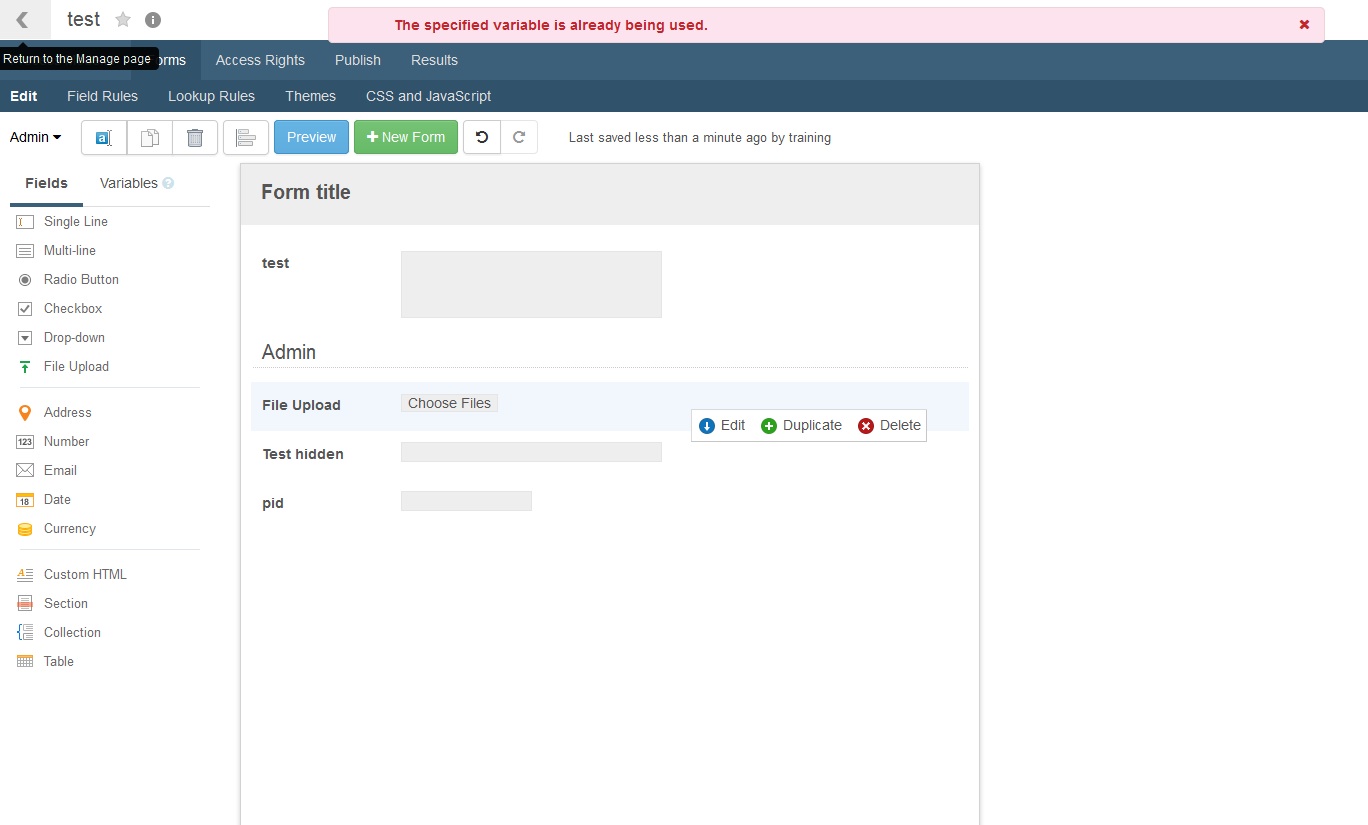Add a Radio Button field
Screen dimensions: 1368x825
81,280
